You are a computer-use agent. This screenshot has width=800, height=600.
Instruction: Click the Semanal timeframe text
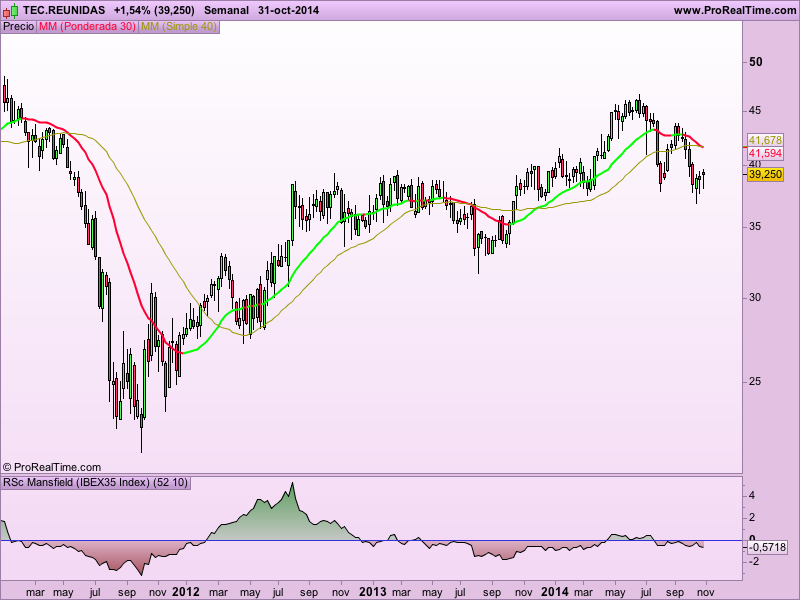(226, 10)
